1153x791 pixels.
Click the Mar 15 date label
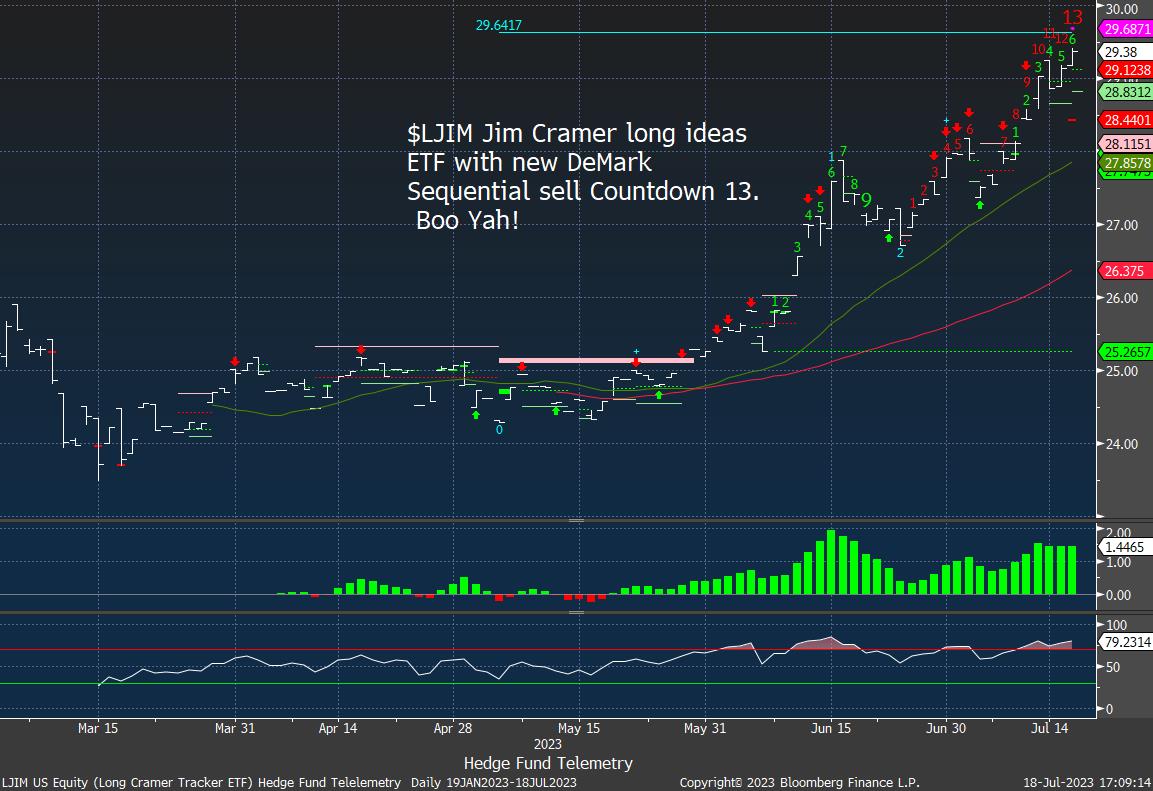click(x=98, y=729)
